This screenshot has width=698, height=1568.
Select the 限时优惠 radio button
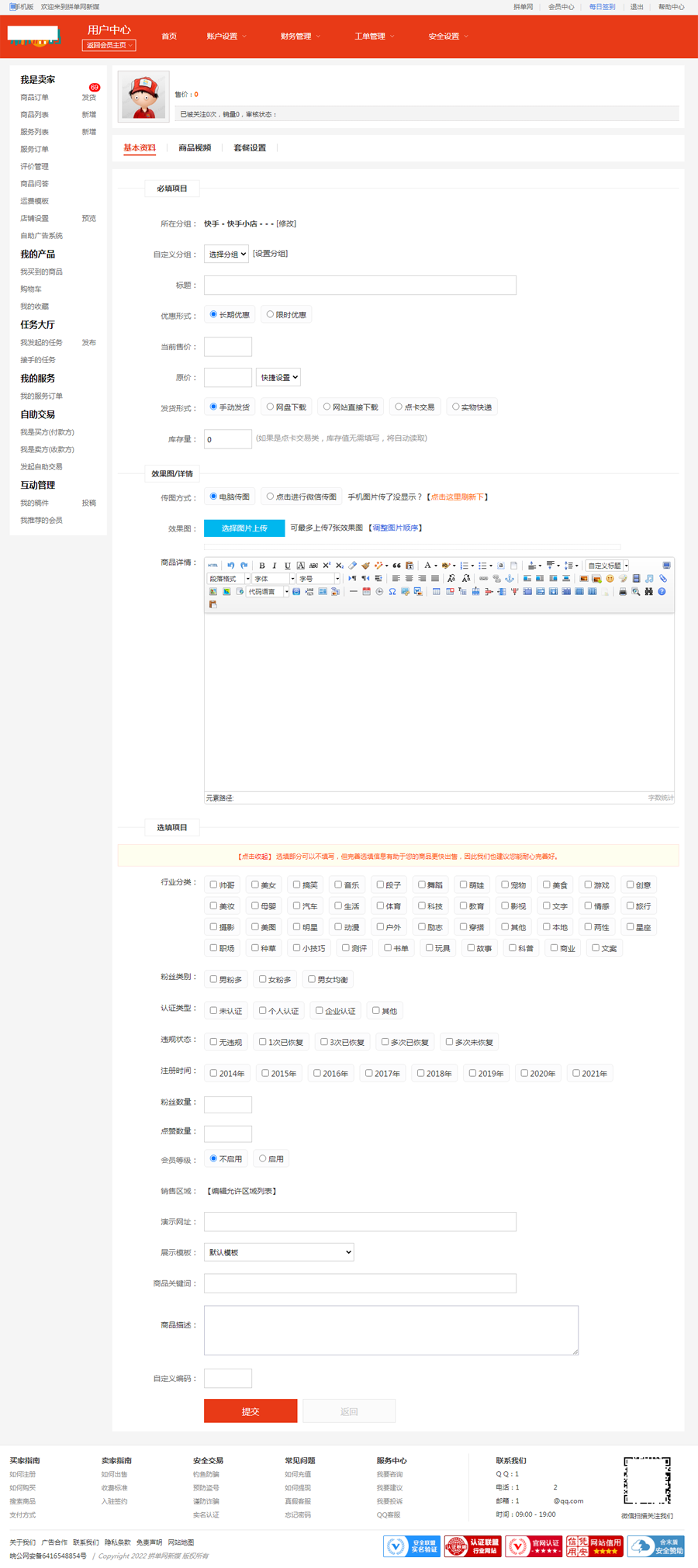(270, 315)
